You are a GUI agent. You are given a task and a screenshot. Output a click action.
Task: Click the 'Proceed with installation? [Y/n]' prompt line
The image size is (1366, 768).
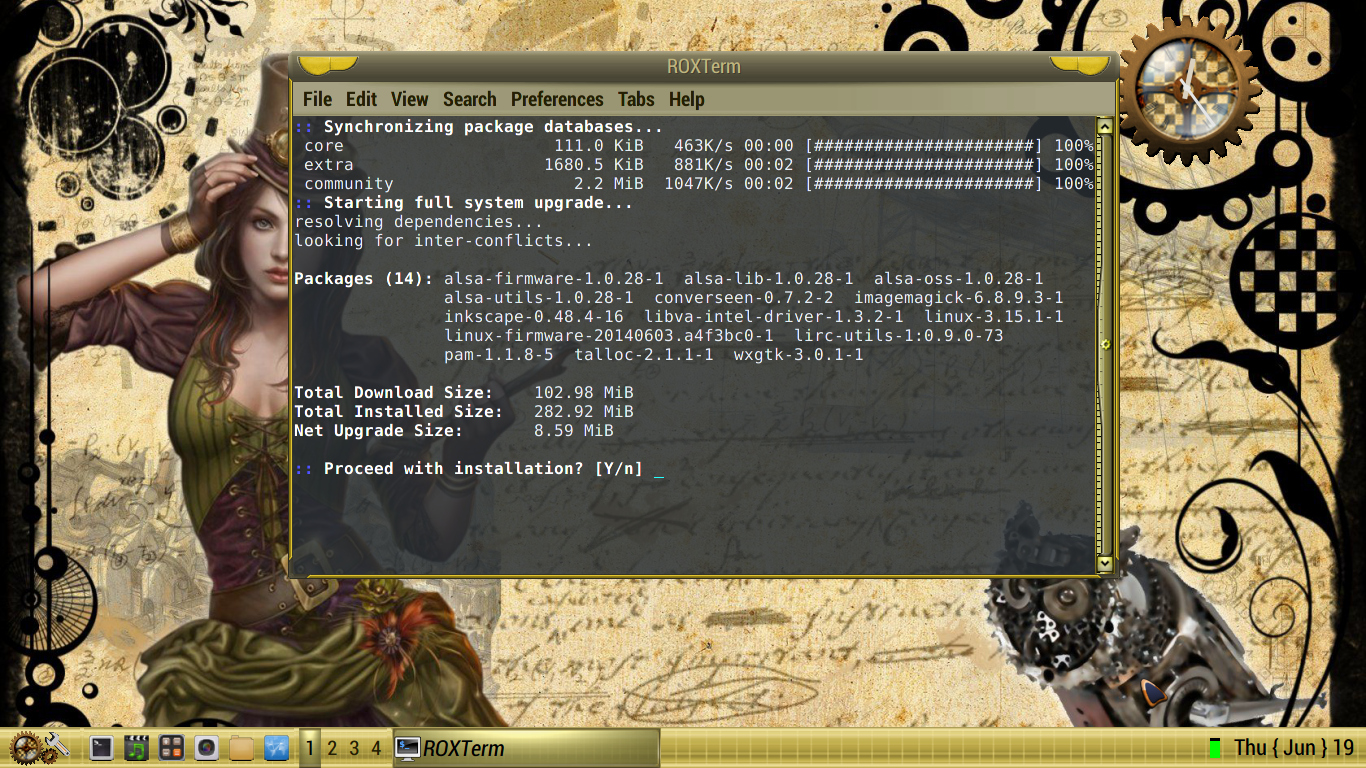coord(479,469)
